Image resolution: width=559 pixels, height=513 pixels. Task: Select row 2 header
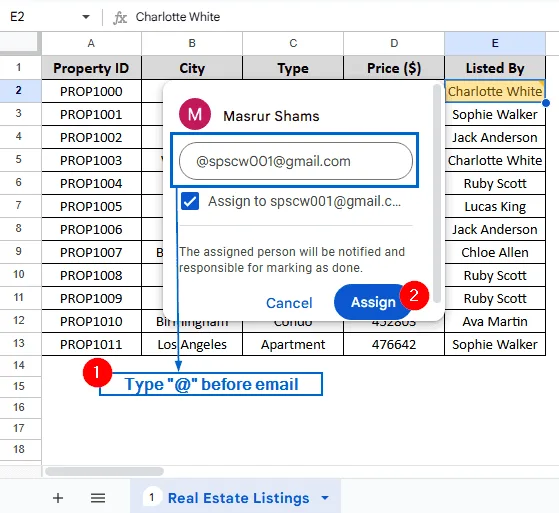(x=20, y=91)
